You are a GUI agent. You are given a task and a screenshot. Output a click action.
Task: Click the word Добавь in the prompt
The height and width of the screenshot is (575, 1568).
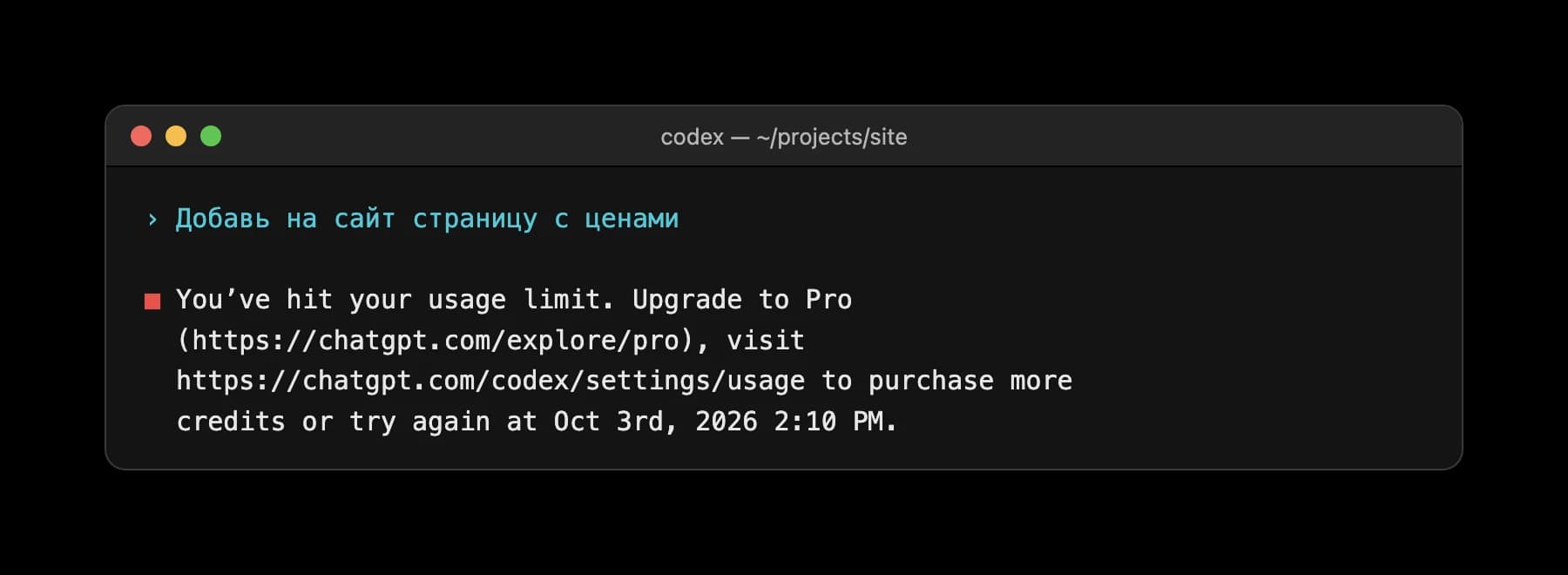tap(223, 219)
